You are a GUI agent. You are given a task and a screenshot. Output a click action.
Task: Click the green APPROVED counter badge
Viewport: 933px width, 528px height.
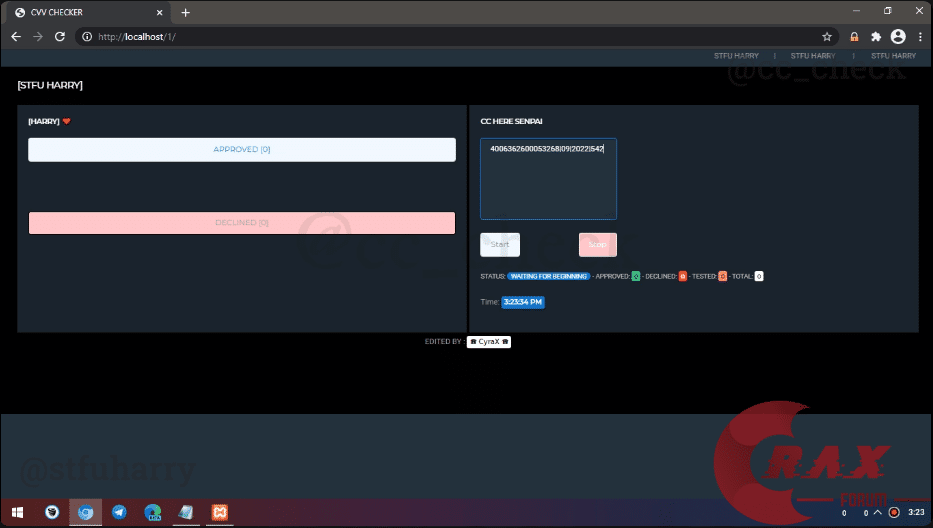pyautogui.click(x=635, y=276)
